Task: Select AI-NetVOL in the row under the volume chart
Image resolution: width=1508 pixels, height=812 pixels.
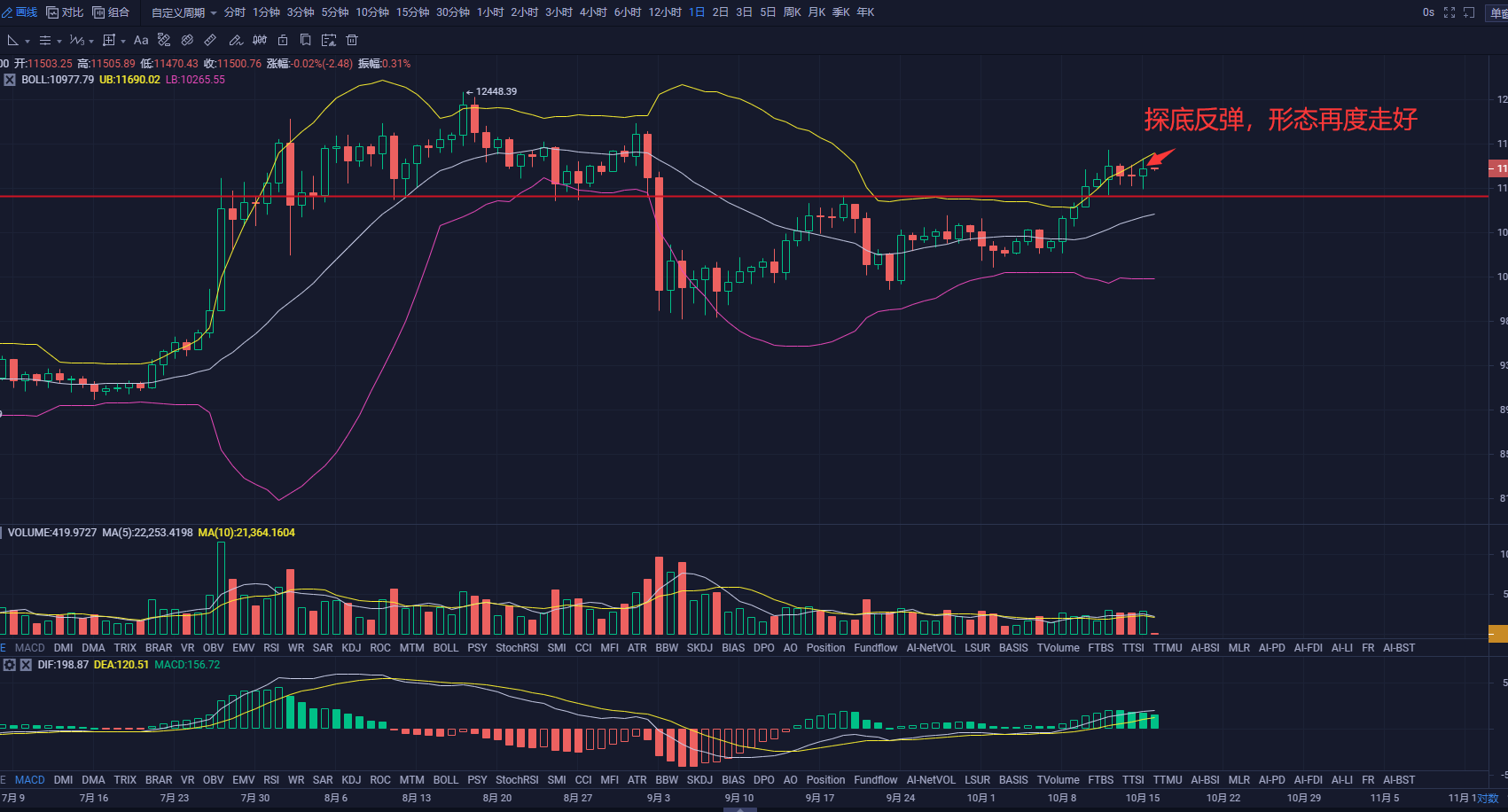Action: tap(931, 648)
